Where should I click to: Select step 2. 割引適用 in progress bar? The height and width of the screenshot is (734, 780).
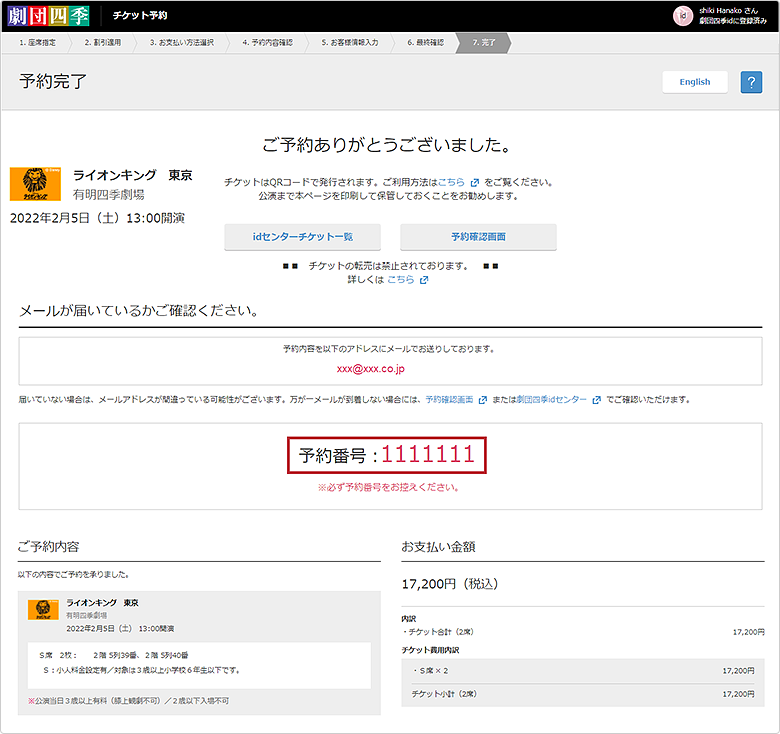(102, 43)
